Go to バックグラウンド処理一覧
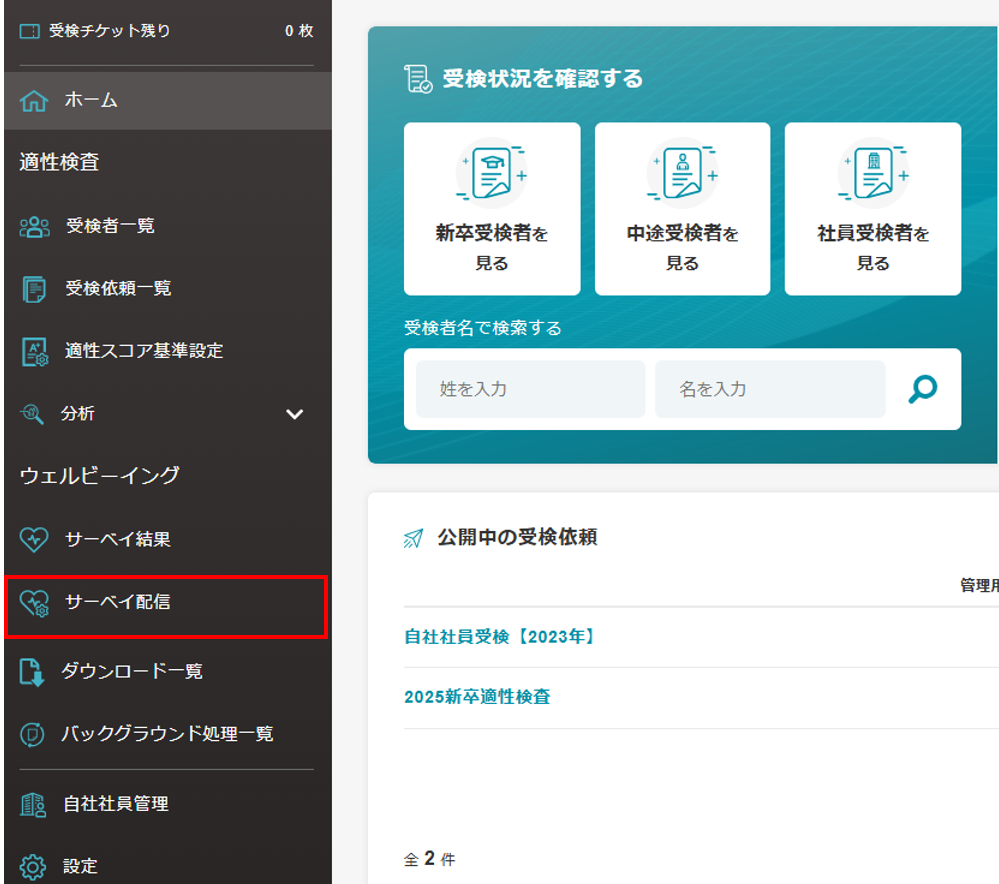 coord(168,734)
